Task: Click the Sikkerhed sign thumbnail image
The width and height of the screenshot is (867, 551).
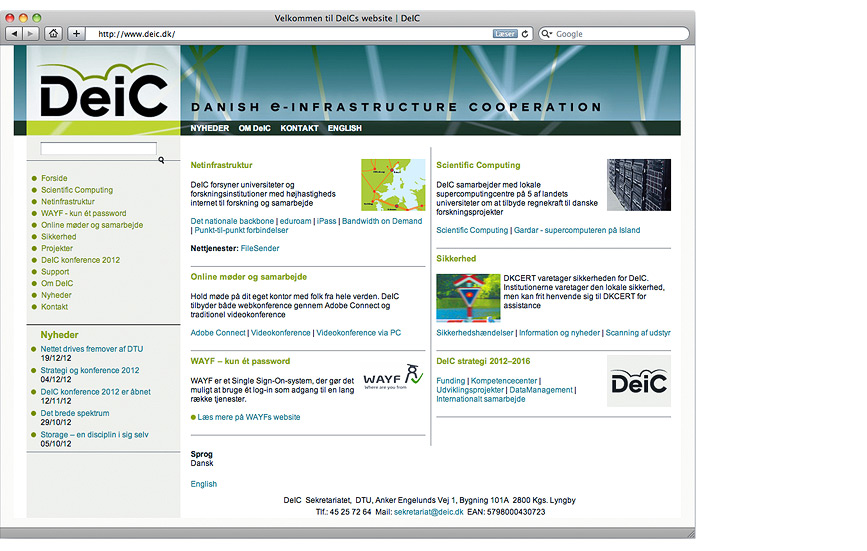Action: (x=468, y=298)
